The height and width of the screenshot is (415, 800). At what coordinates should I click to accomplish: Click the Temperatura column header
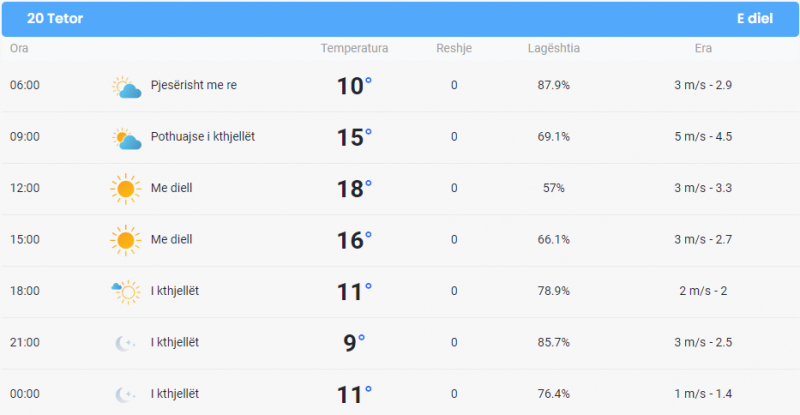354,48
